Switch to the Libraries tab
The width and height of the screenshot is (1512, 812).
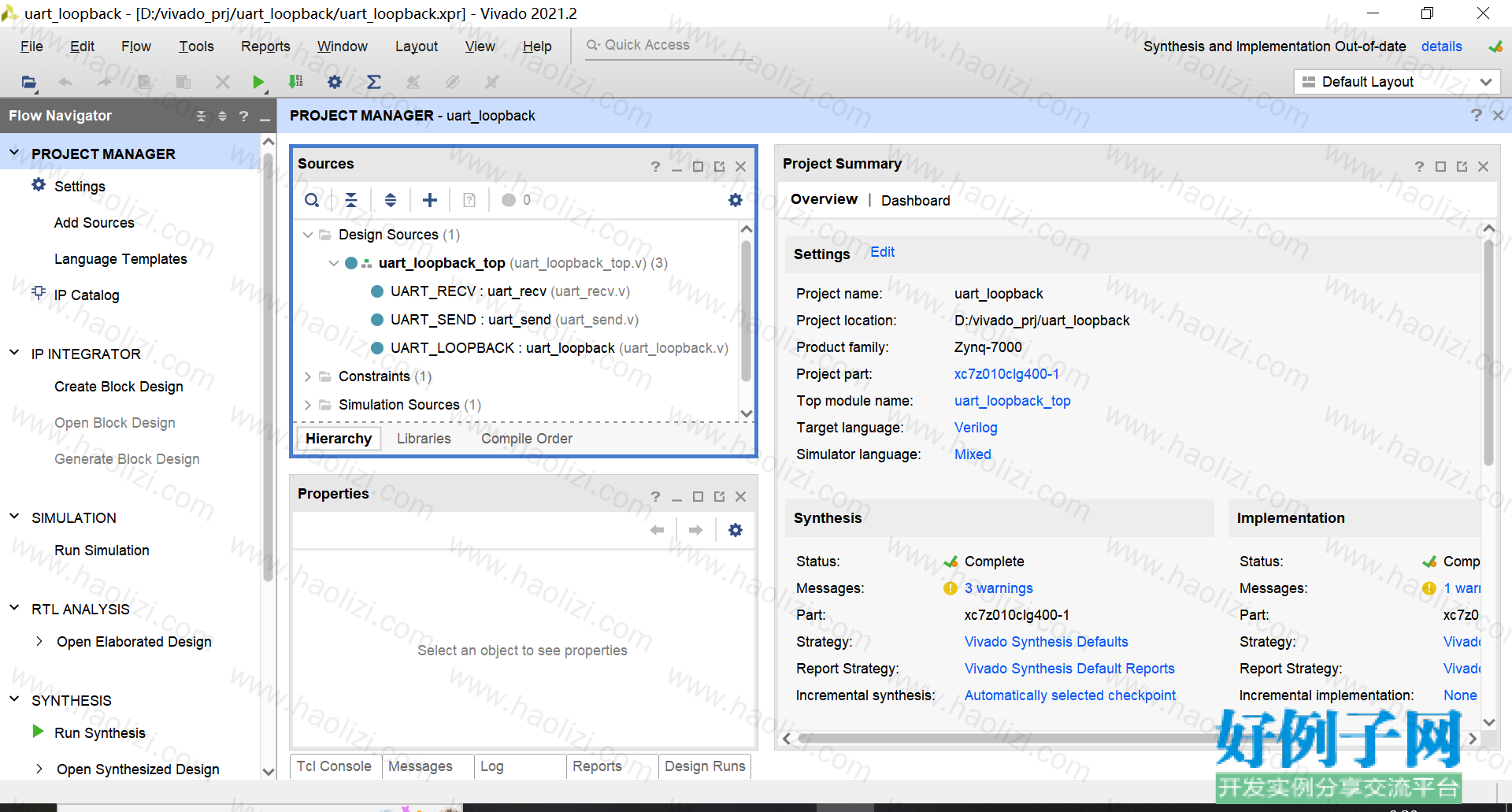pyautogui.click(x=424, y=439)
